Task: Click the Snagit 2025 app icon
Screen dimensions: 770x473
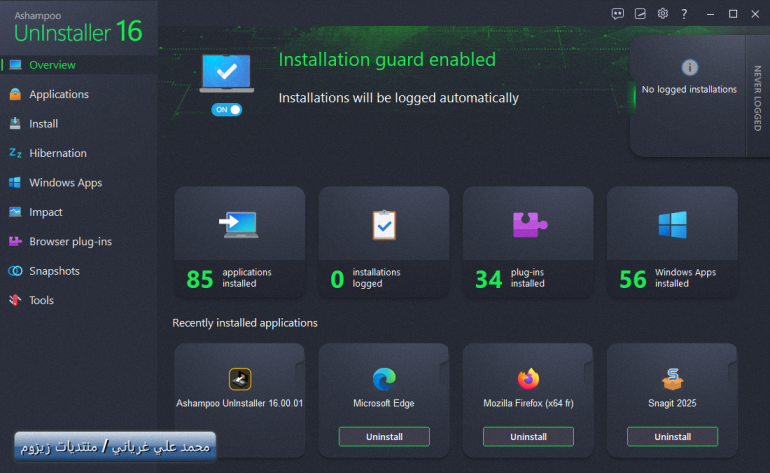Action: (672, 379)
